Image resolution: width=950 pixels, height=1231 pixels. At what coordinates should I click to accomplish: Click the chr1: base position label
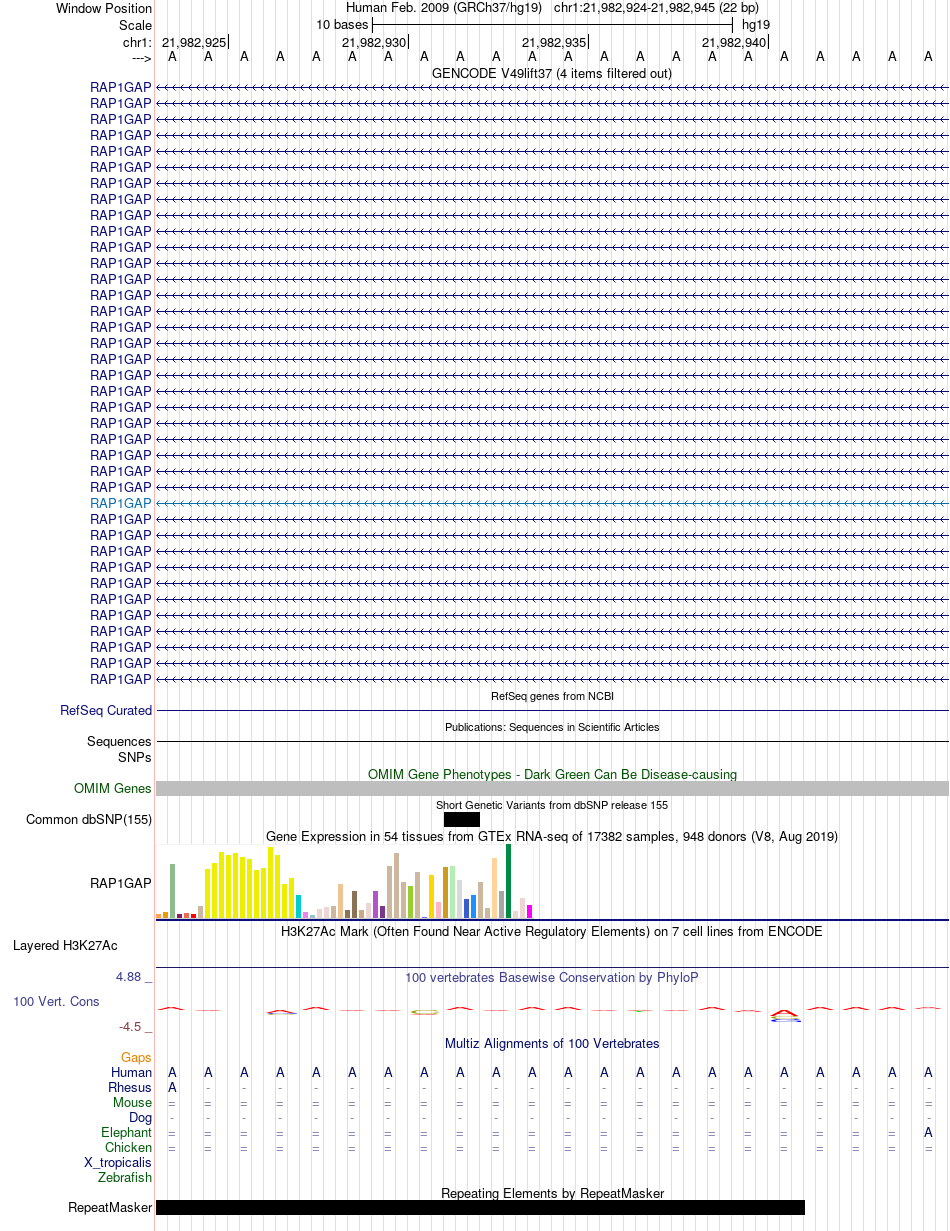click(x=137, y=42)
